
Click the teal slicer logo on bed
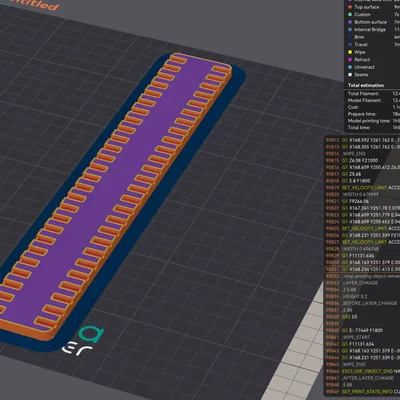pyautogui.click(x=91, y=334)
